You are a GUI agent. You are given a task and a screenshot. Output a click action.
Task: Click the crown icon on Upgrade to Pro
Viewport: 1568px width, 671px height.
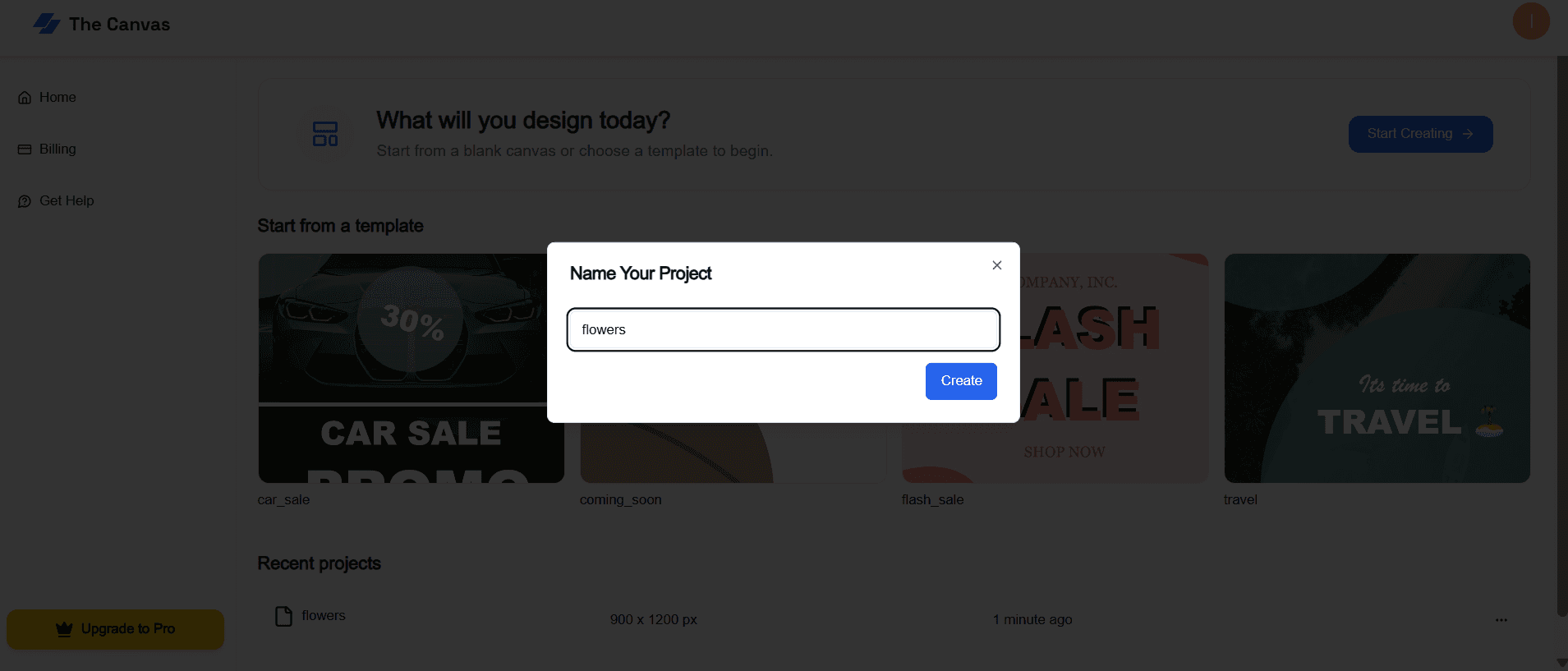pyautogui.click(x=64, y=628)
